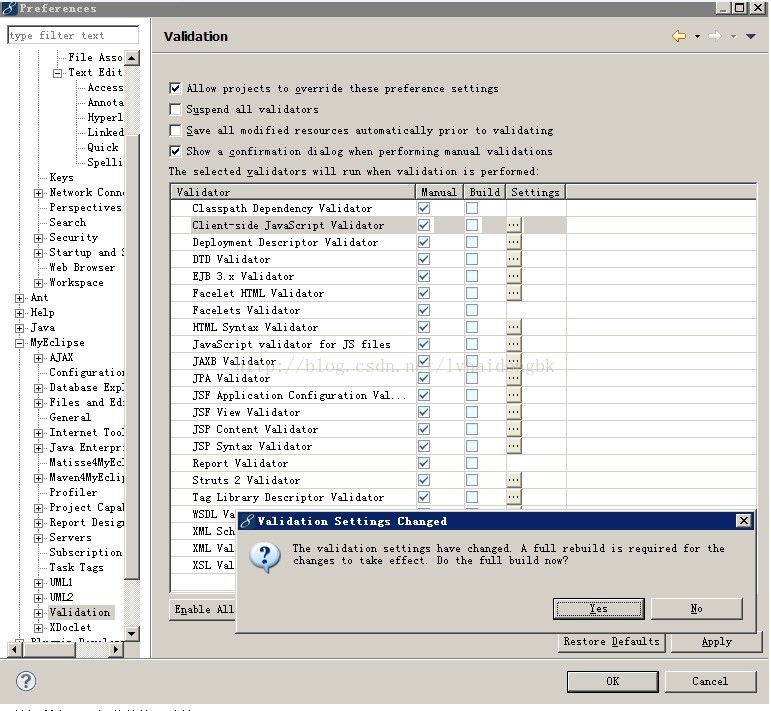Expand the Ant preferences node

click(x=19, y=298)
